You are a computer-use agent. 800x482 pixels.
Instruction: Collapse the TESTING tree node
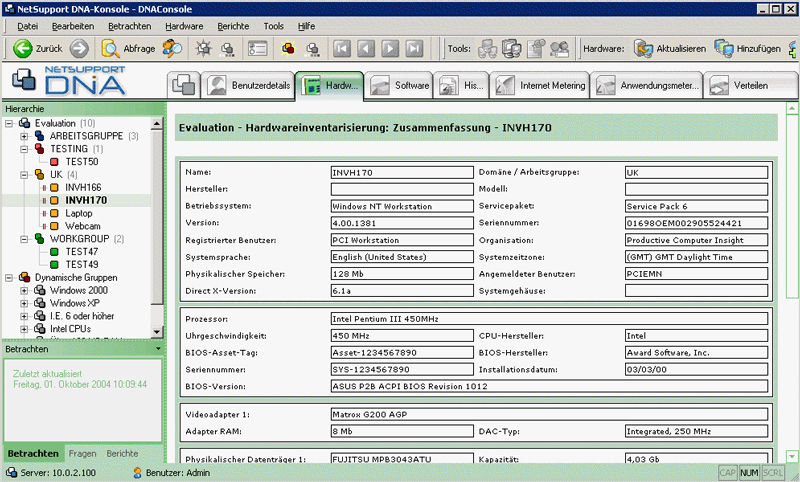point(24,149)
